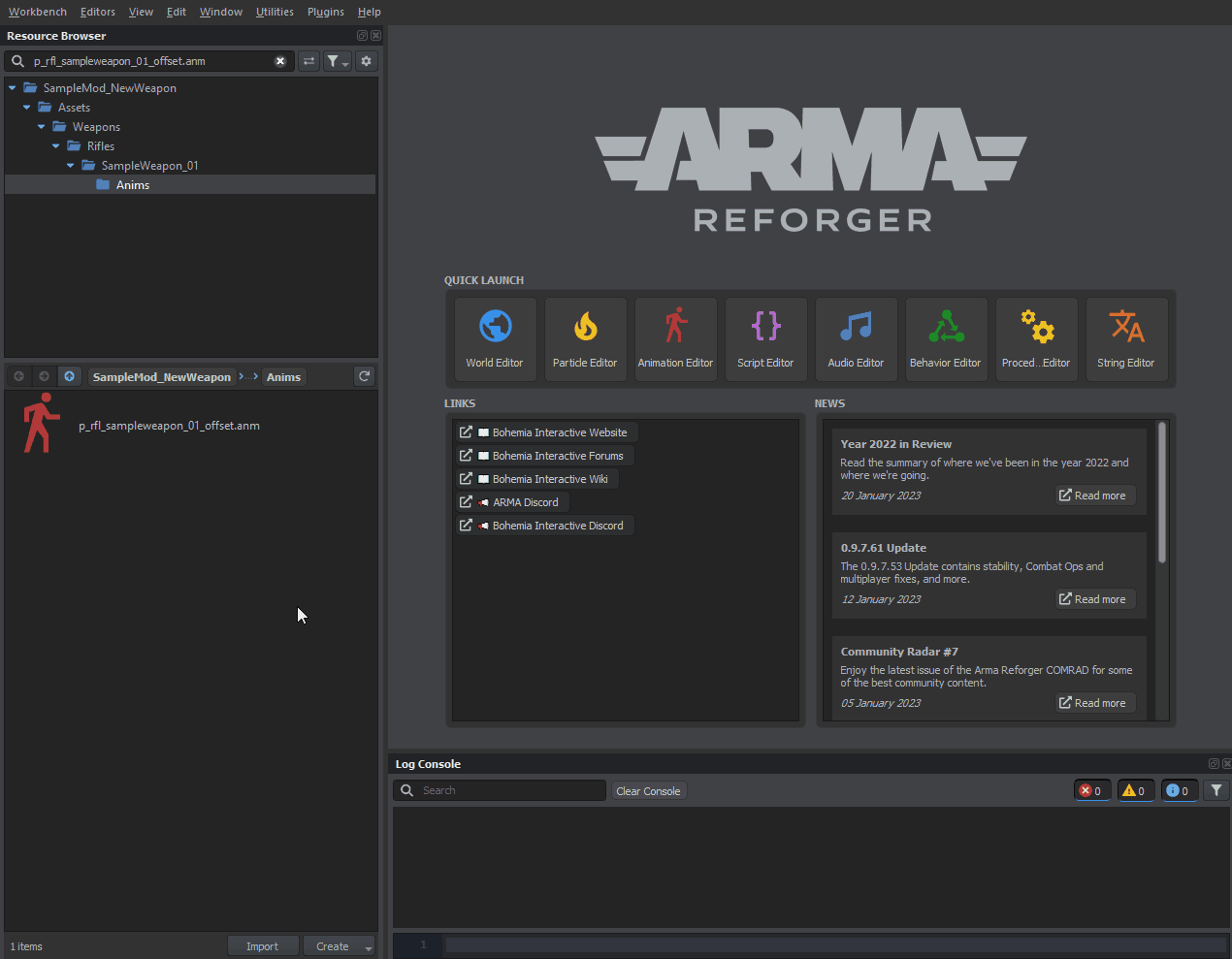Toggle warning messages filter in Log Console
The width and height of the screenshot is (1232, 959).
point(1134,790)
